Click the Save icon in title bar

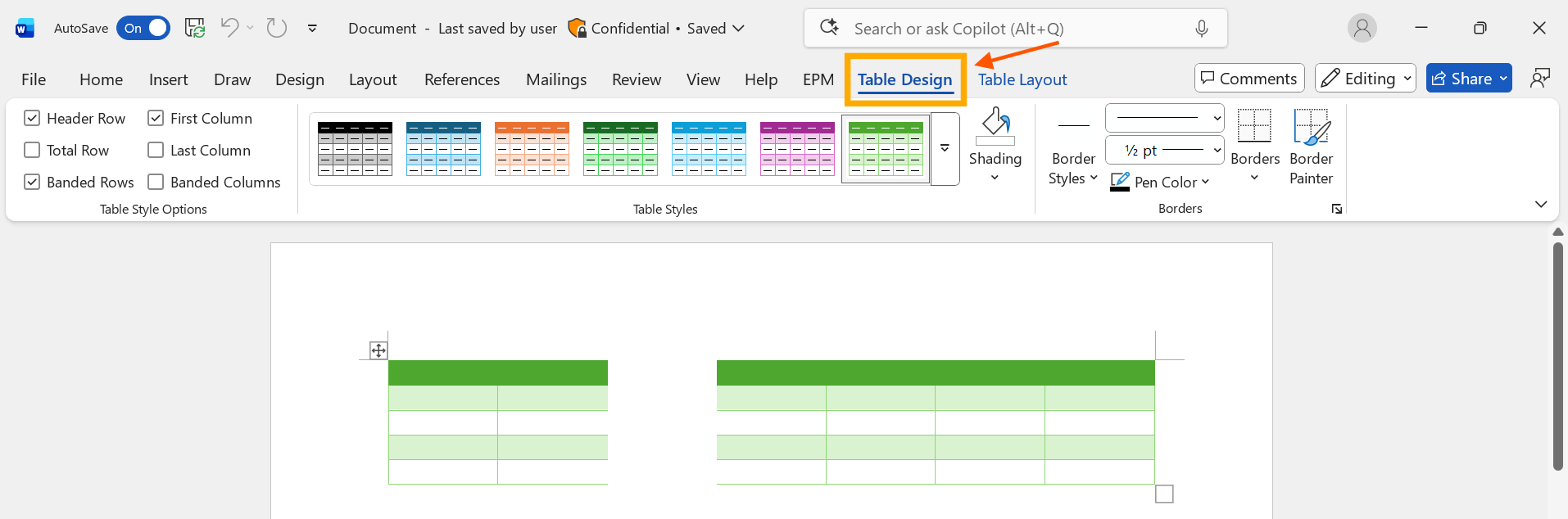[195, 28]
